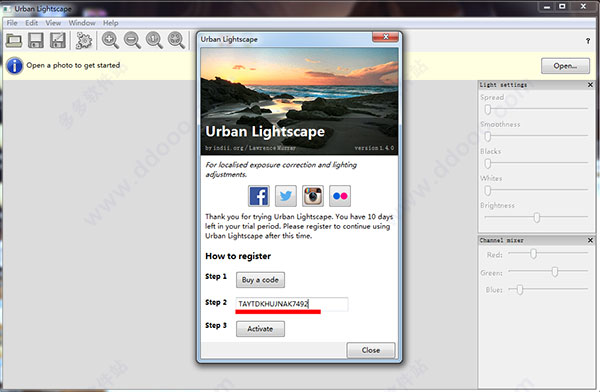This screenshot has width=600, height=392.
Task: Click the Smoothness slider handle
Action: click(x=488, y=136)
